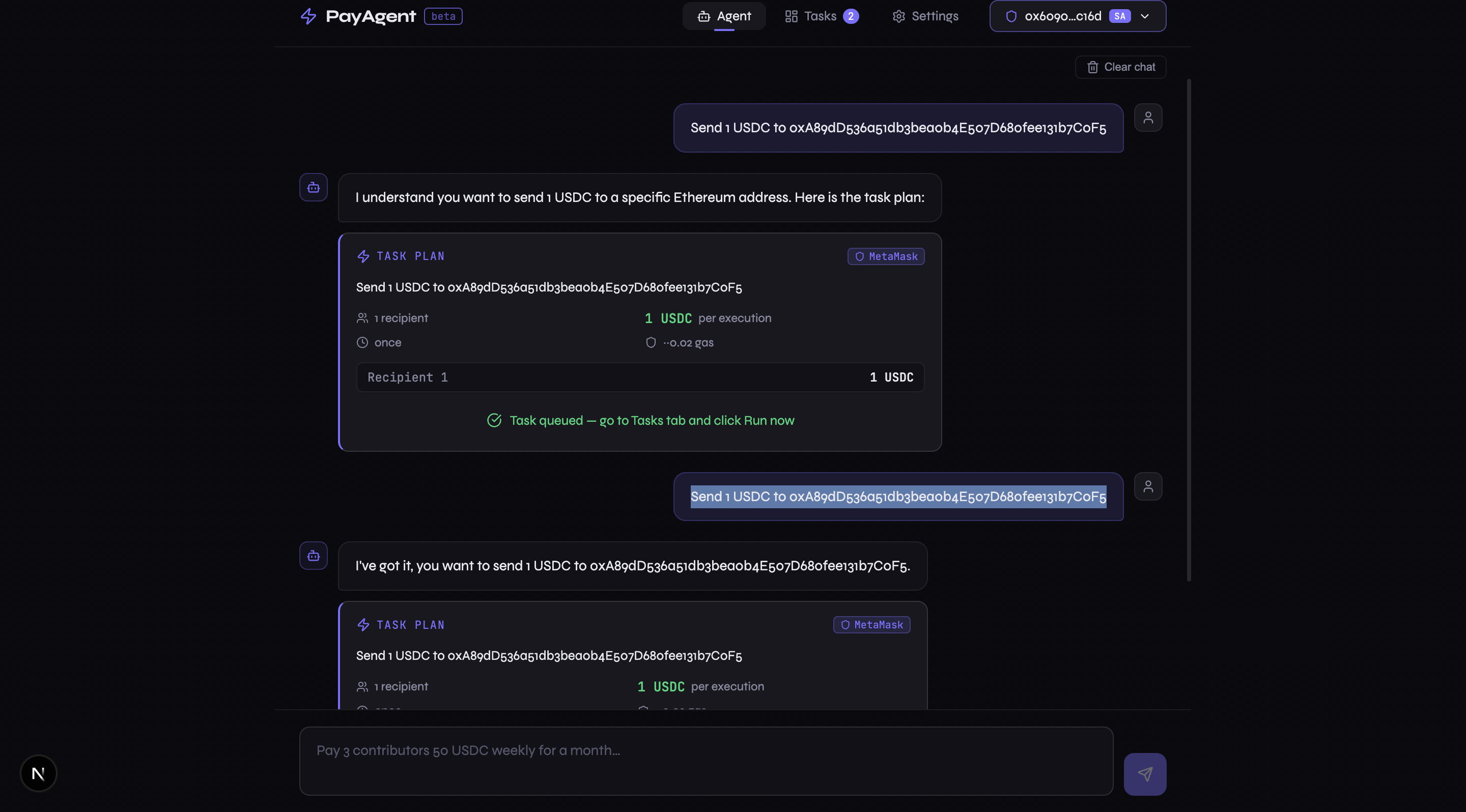Click the first Task Plan lightning icon
This screenshot has width=1466, height=812.
click(x=363, y=256)
